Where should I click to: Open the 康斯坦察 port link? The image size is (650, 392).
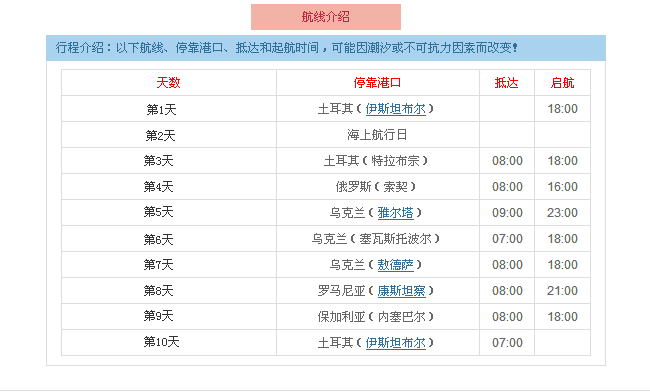click(x=401, y=290)
